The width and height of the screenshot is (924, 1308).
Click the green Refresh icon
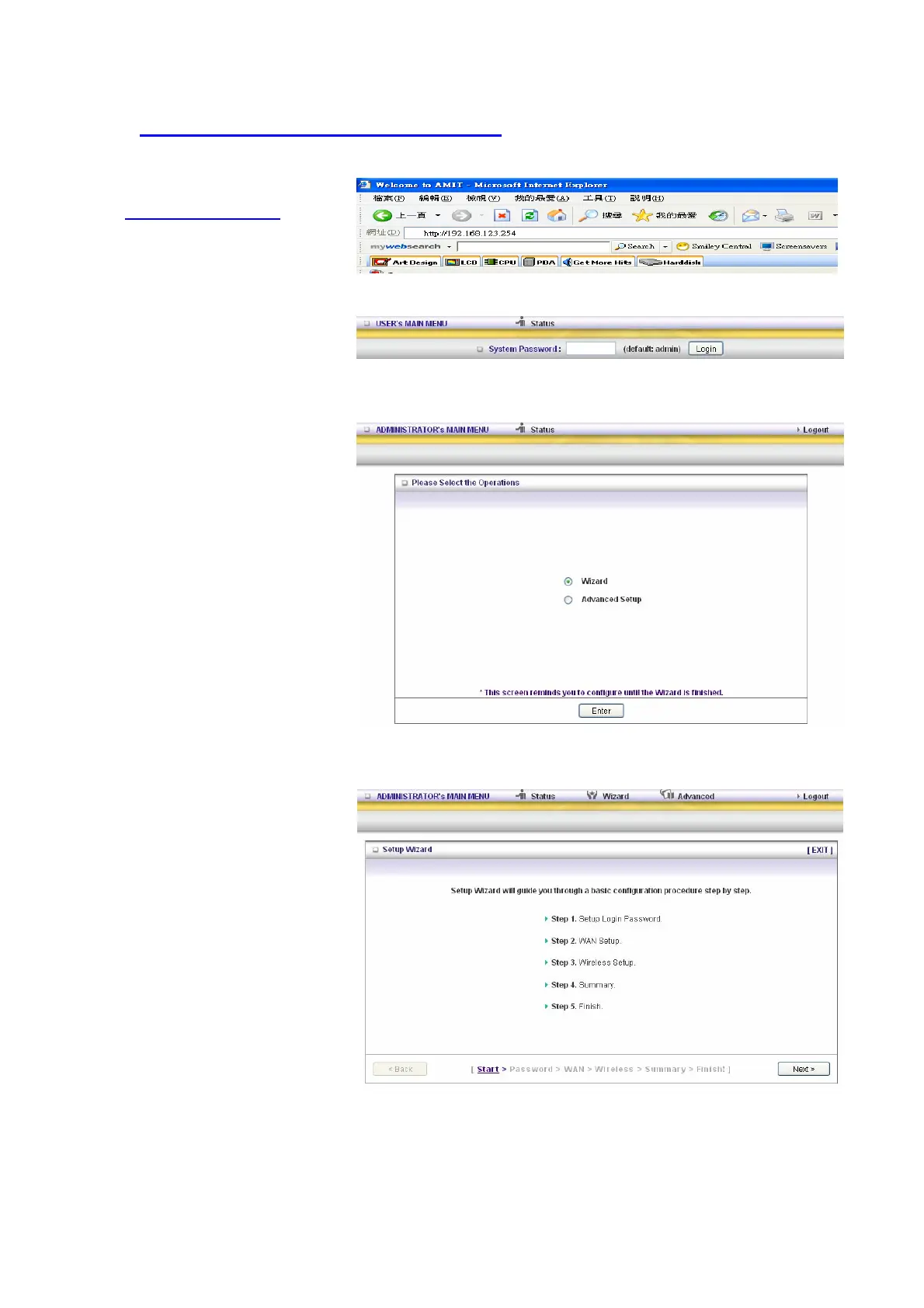coord(530,215)
